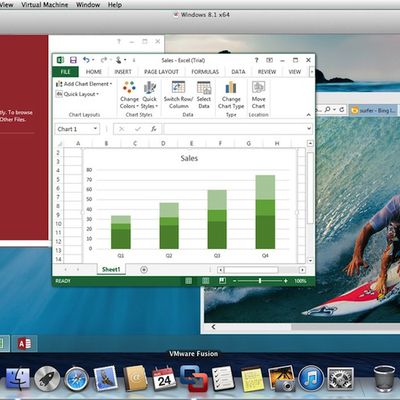Select column D header

pyautogui.click(x=163, y=143)
